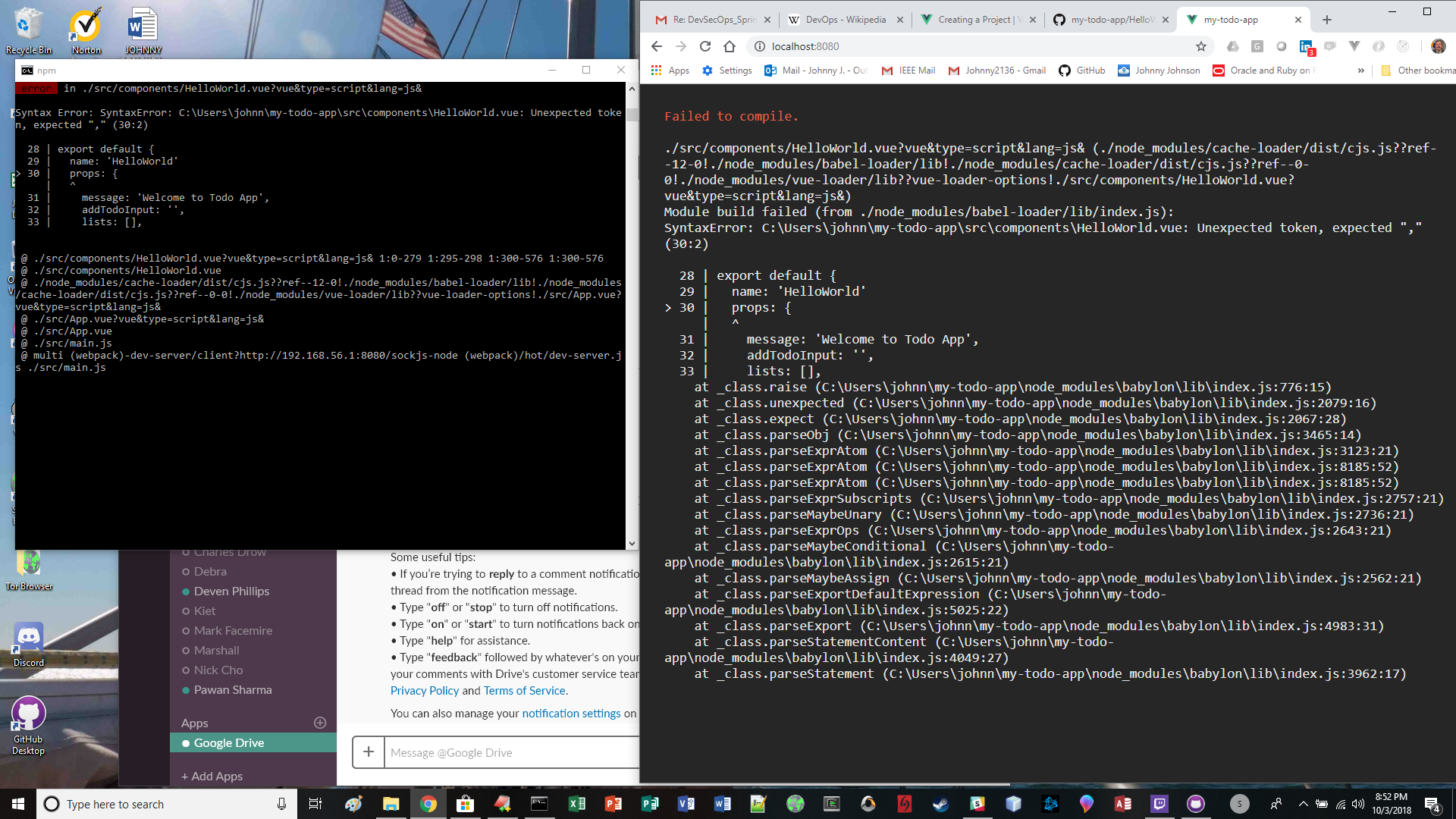Reload the localhost page

[x=705, y=46]
